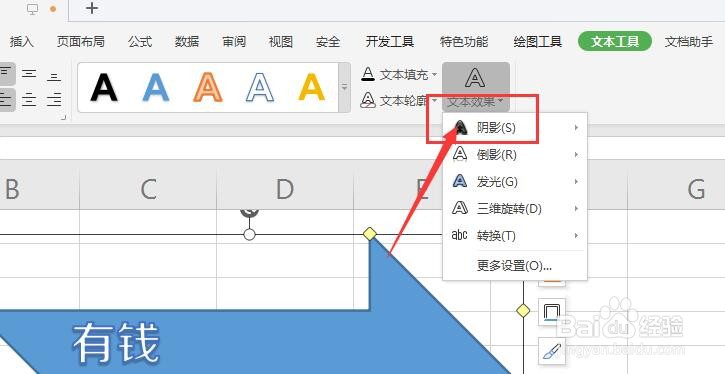Apply the blue hollow outline text style

point(260,87)
